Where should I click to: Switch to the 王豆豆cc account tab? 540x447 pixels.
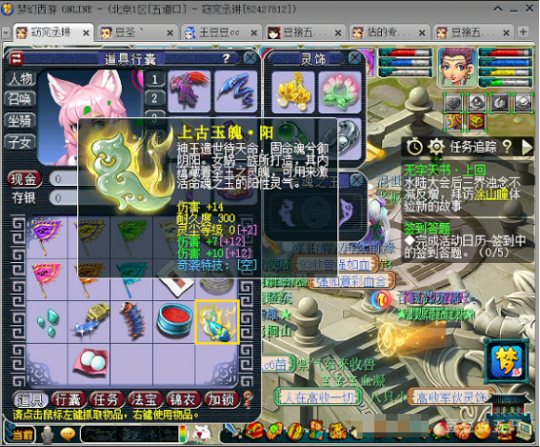point(220,32)
